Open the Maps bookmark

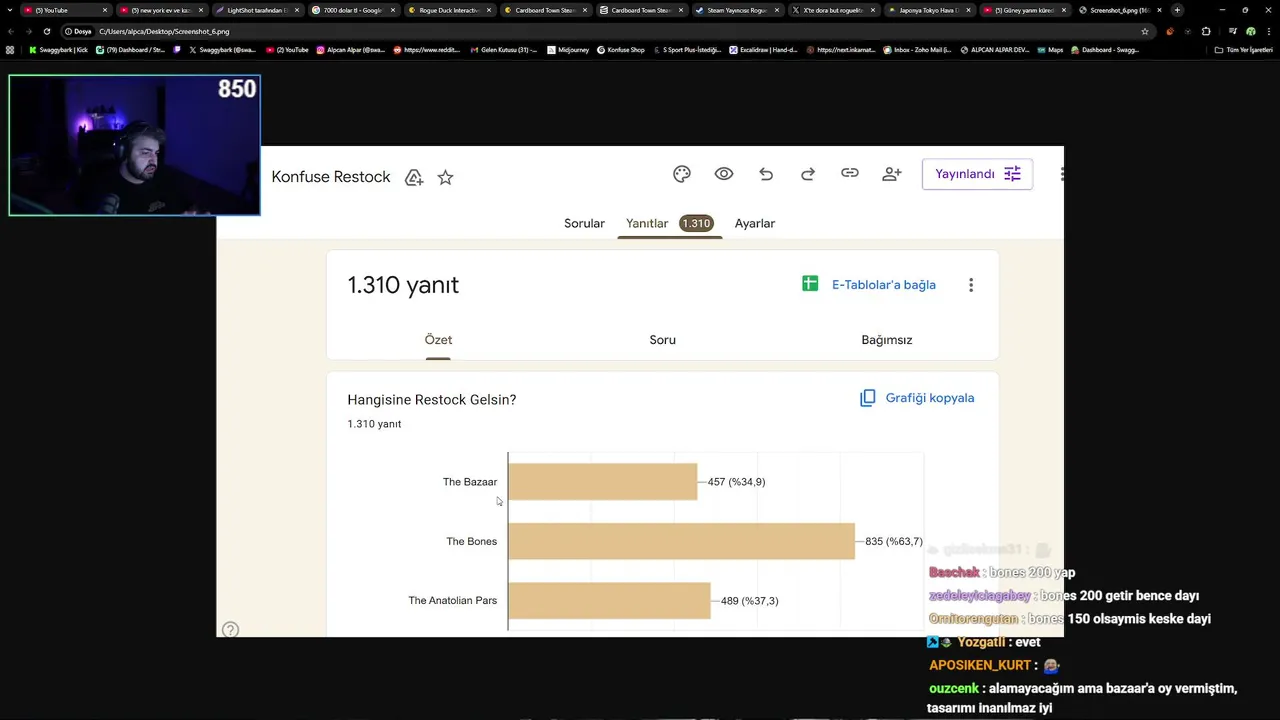click(x=1050, y=50)
